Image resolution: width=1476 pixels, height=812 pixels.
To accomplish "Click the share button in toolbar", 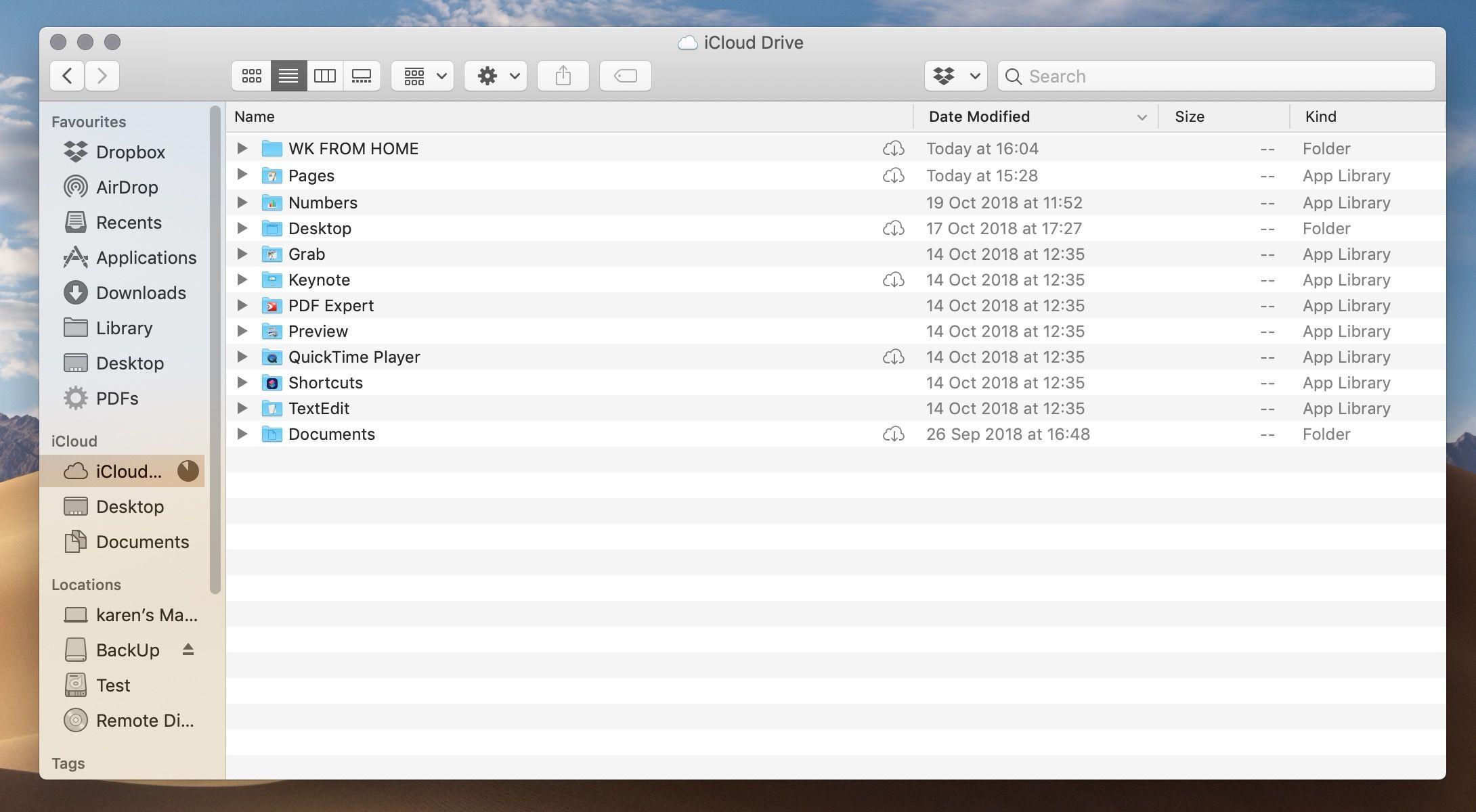I will [563, 75].
